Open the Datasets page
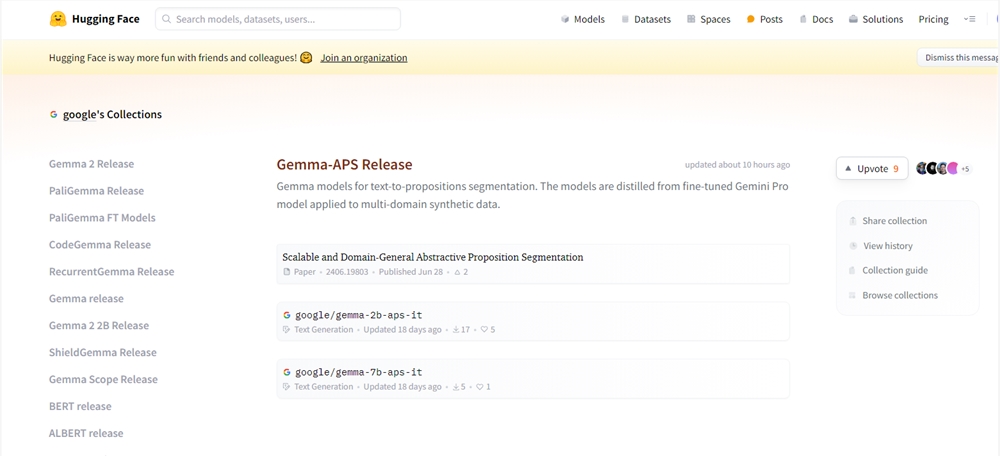The image size is (1000, 456). click(645, 19)
